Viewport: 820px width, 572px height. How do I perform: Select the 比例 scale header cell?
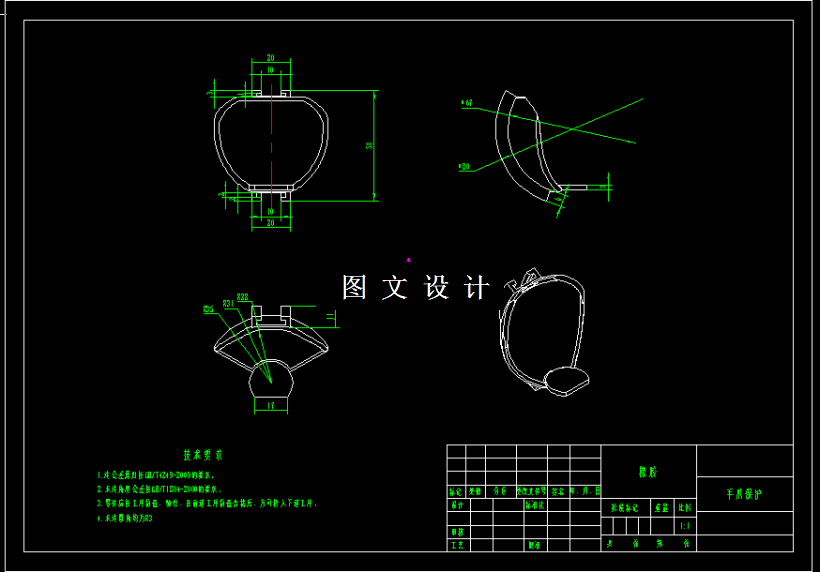point(685,508)
